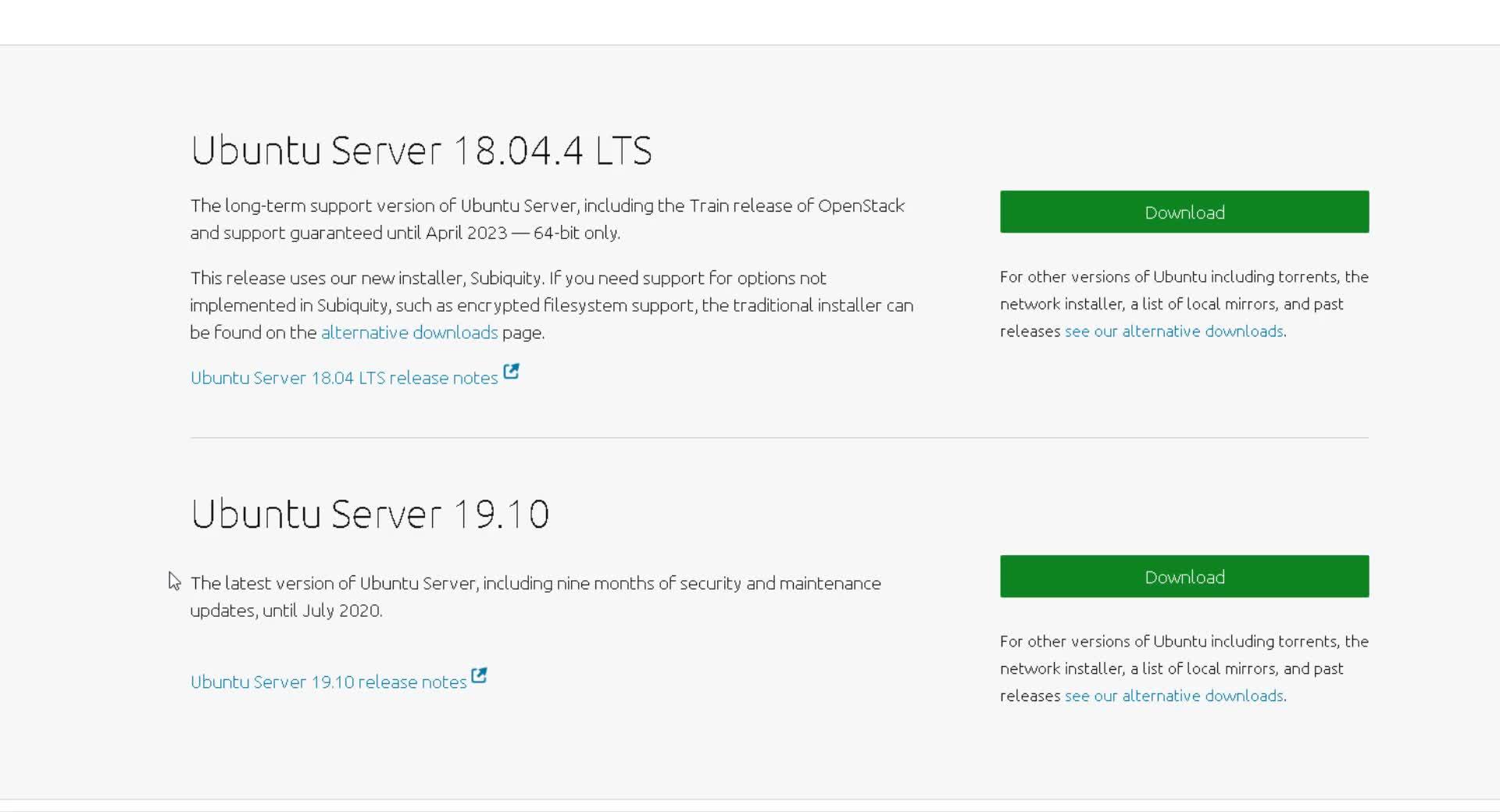Click the external-link icon beside 18.04 release notes

[x=511, y=372]
